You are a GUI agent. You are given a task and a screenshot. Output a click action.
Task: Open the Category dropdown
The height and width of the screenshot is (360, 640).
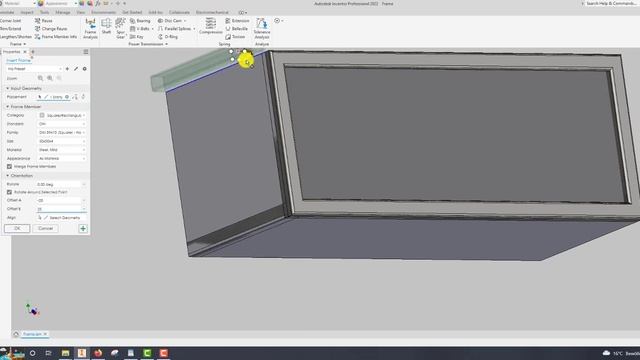click(x=62, y=116)
